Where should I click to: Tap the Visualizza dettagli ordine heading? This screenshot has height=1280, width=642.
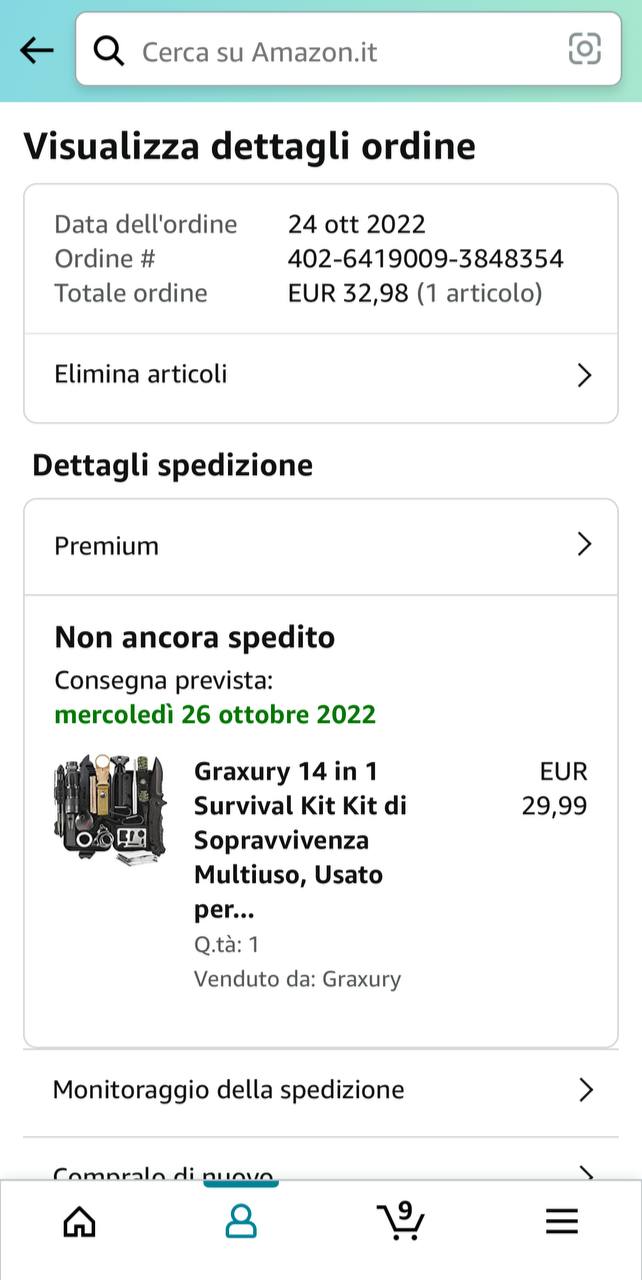tap(249, 146)
